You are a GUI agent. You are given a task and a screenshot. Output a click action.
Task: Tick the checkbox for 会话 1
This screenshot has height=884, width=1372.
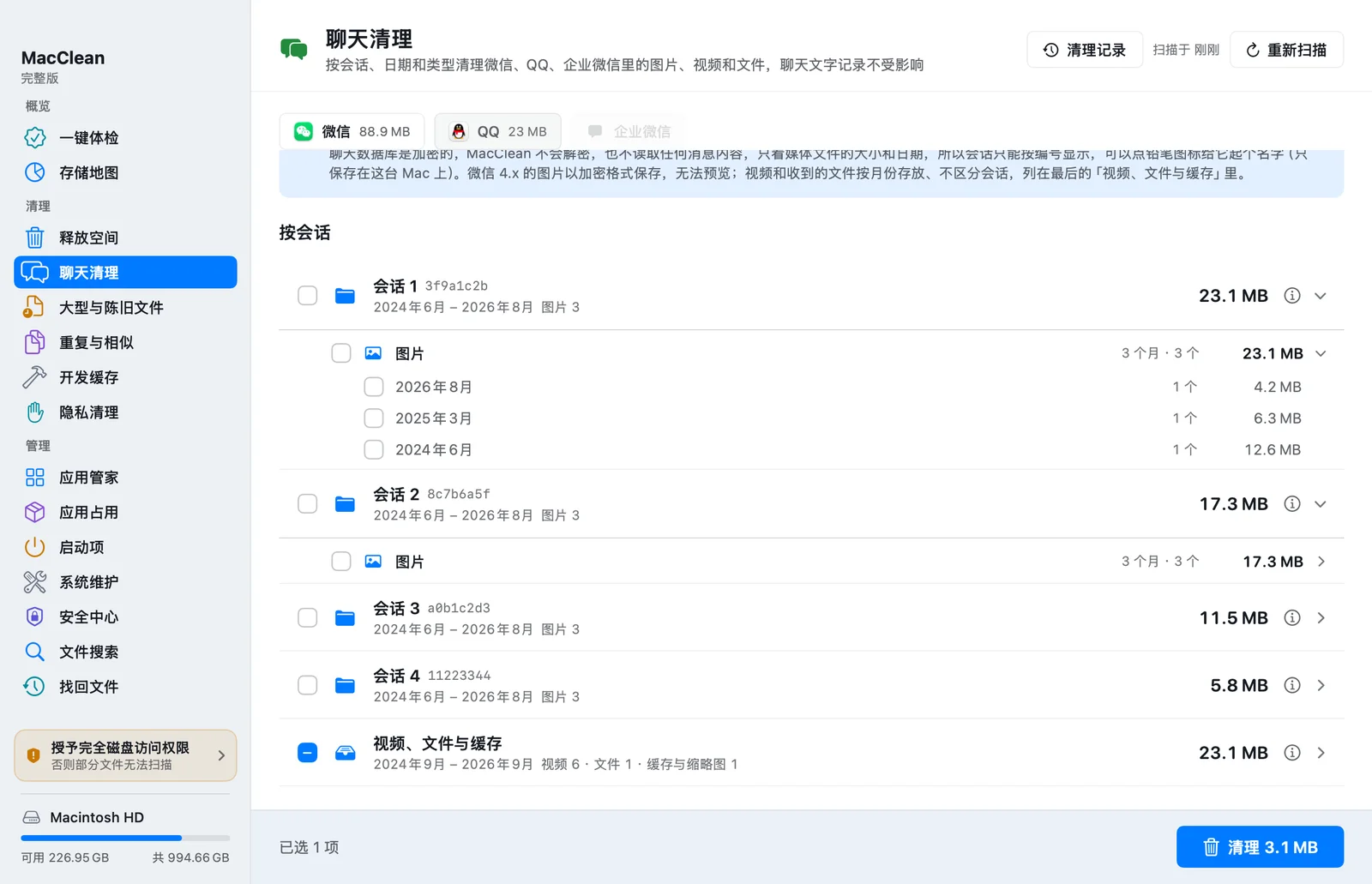pyautogui.click(x=308, y=296)
